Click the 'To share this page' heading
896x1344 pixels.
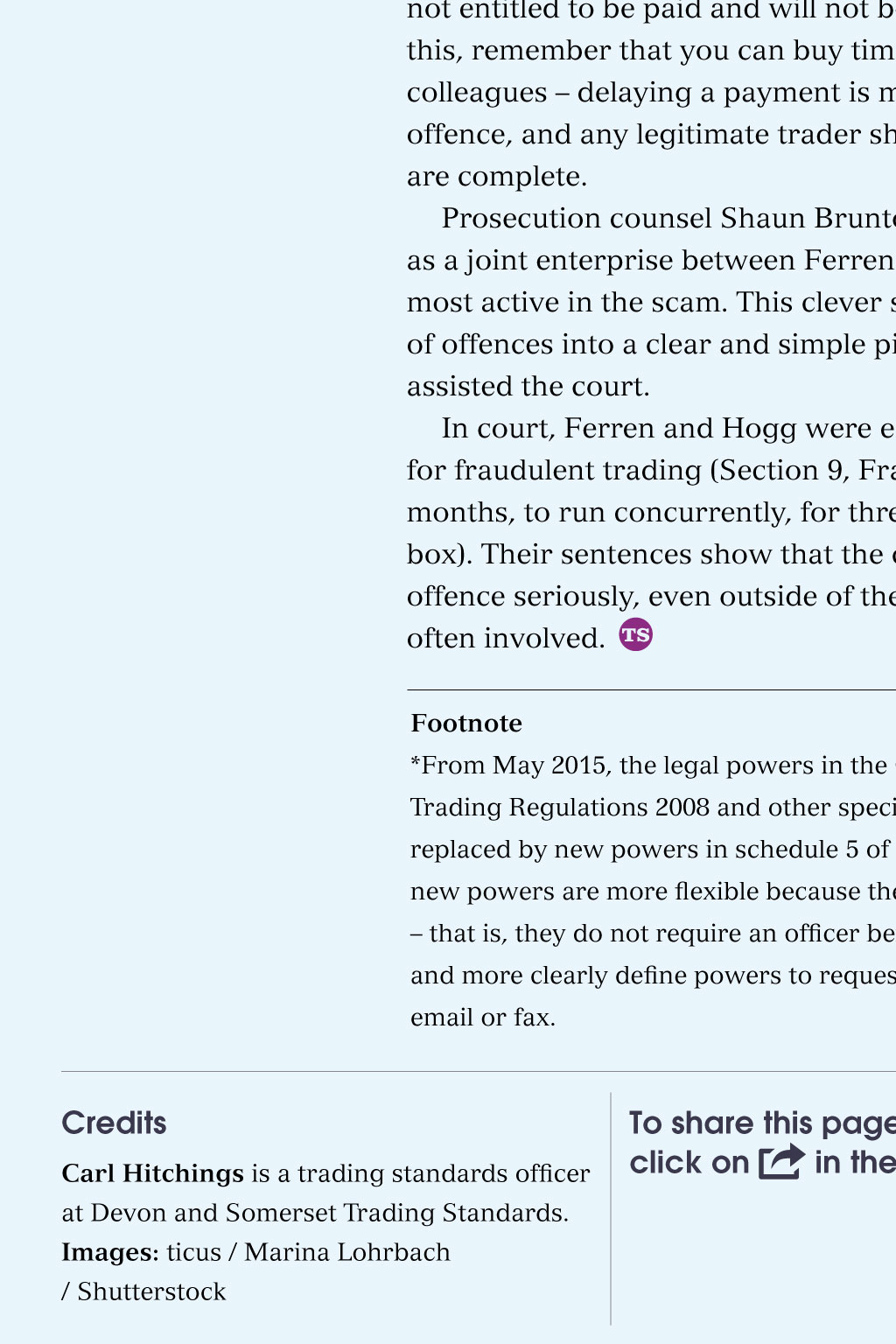762,1123
